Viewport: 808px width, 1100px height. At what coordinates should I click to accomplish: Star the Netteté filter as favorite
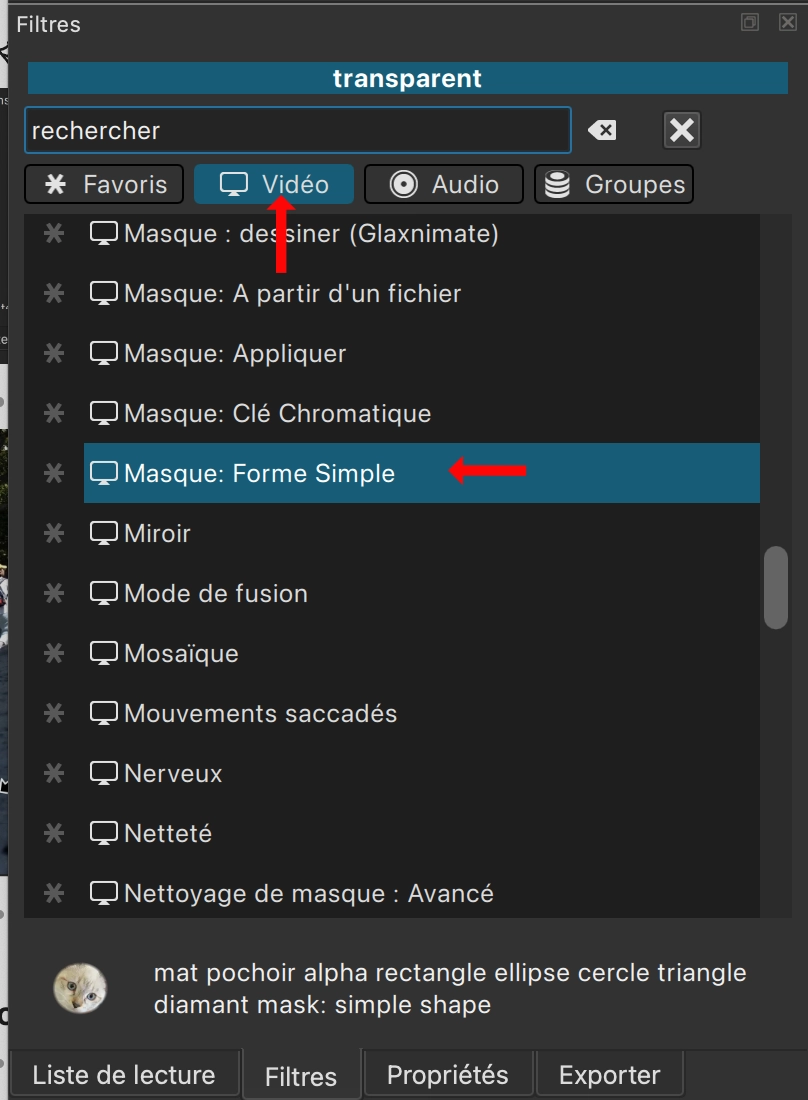[54, 833]
